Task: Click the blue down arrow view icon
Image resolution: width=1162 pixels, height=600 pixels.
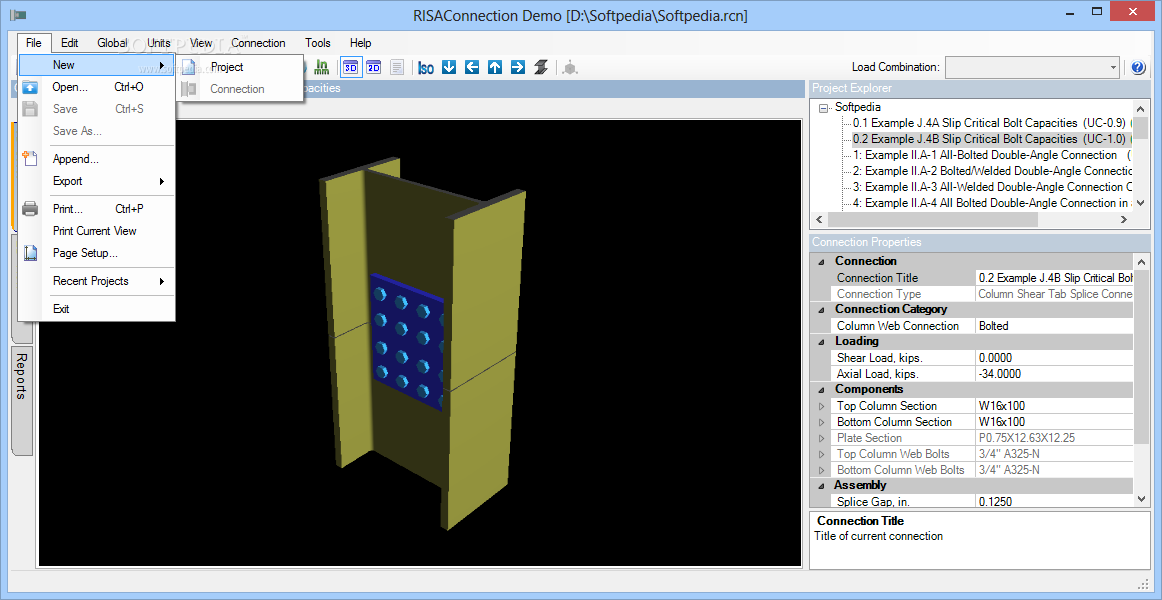Action: 449,67
